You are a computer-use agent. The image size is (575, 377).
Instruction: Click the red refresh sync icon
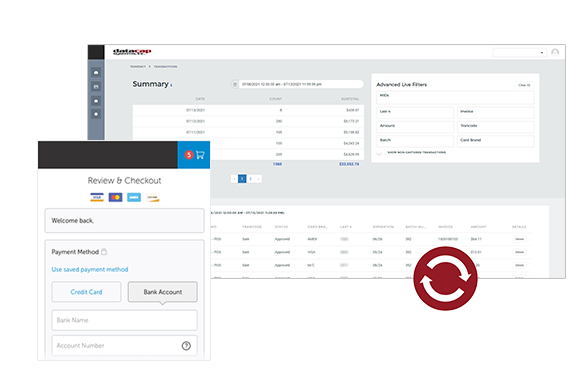click(445, 278)
